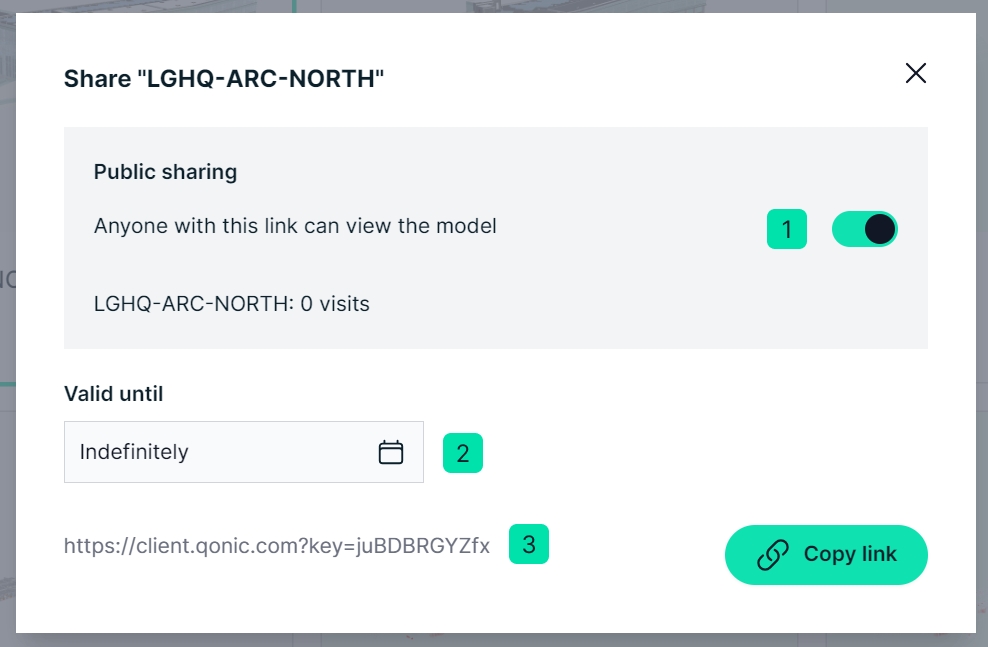
Task: Click the word Indefinitely in the date field
Action: pyautogui.click(x=134, y=452)
